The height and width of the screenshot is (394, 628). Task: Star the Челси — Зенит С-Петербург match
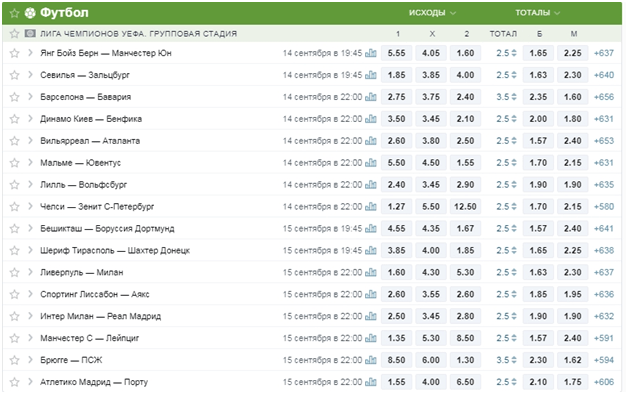pyautogui.click(x=14, y=207)
